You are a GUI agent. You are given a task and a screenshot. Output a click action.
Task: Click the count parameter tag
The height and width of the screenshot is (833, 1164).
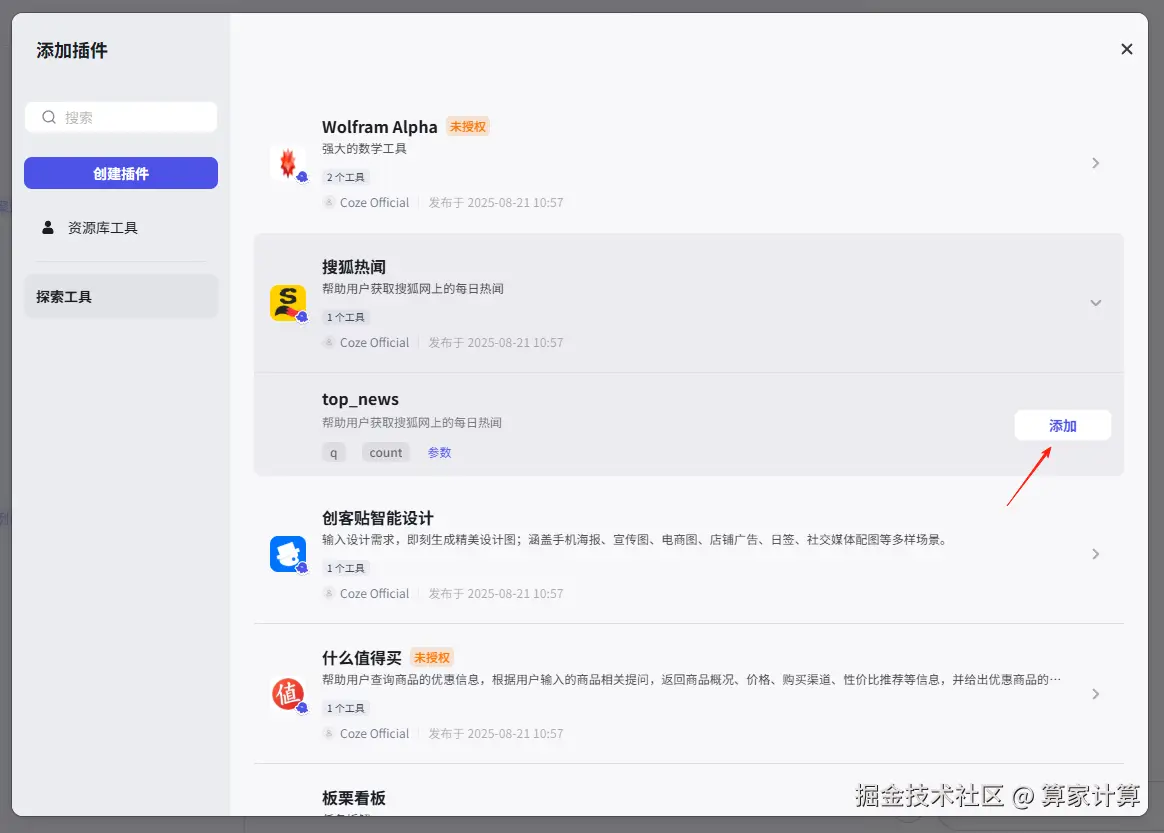pos(386,453)
